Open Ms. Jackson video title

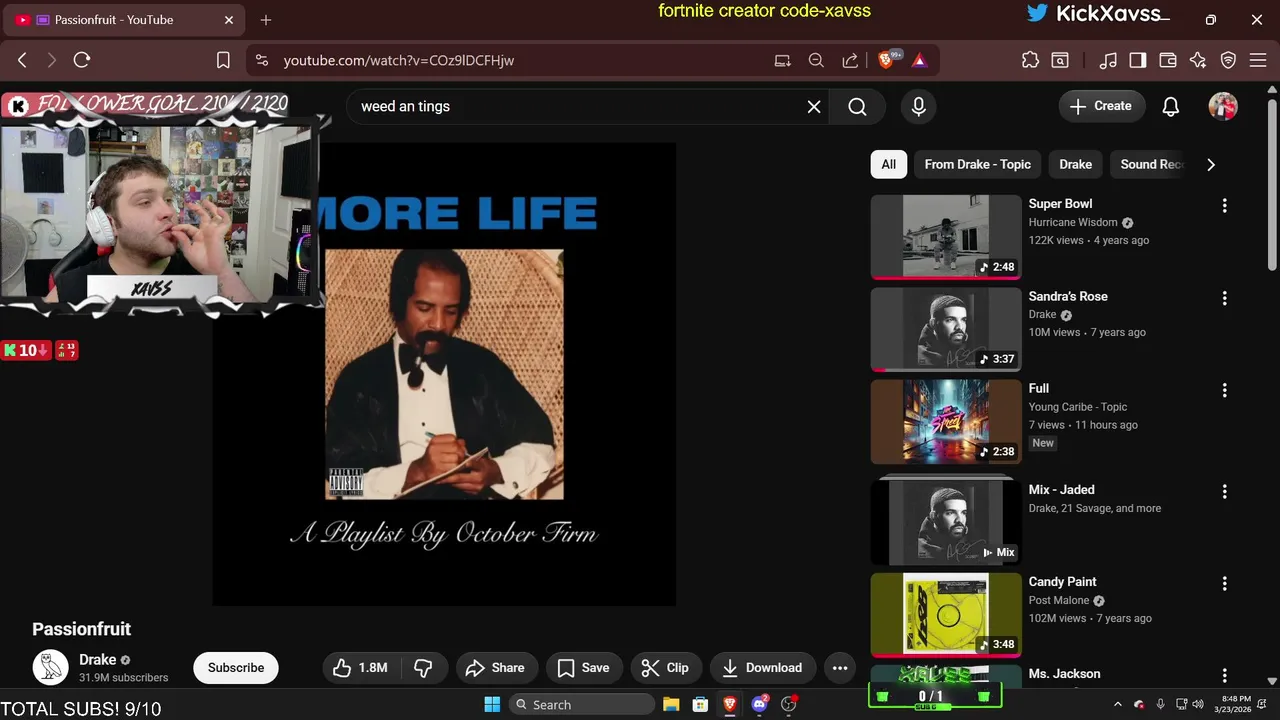[x=1064, y=673]
